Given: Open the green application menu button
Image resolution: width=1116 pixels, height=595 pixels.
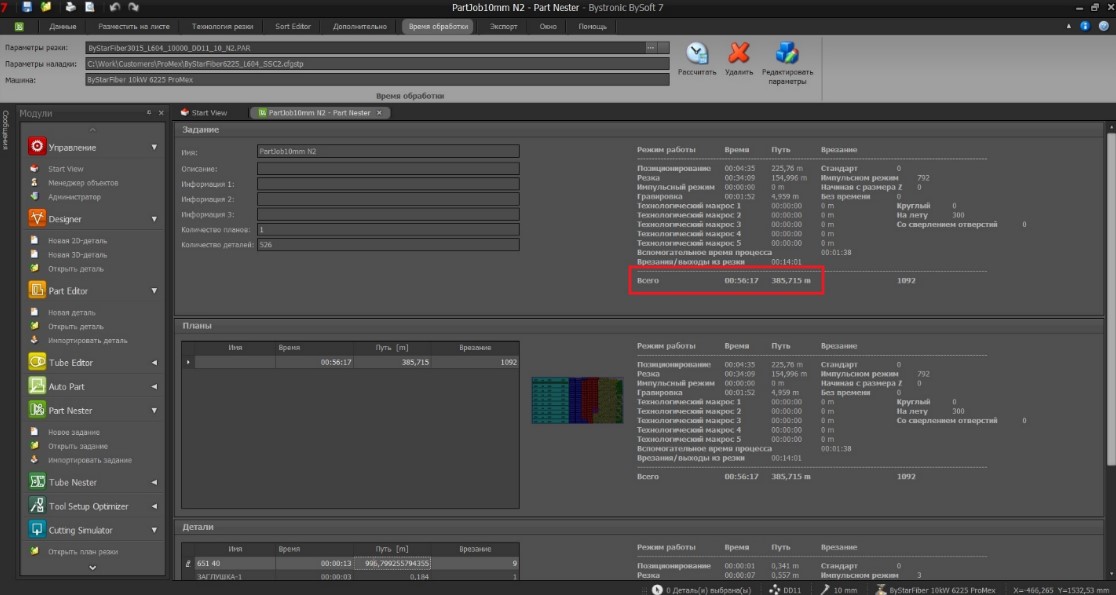Looking at the screenshot, I should (x=19, y=26).
